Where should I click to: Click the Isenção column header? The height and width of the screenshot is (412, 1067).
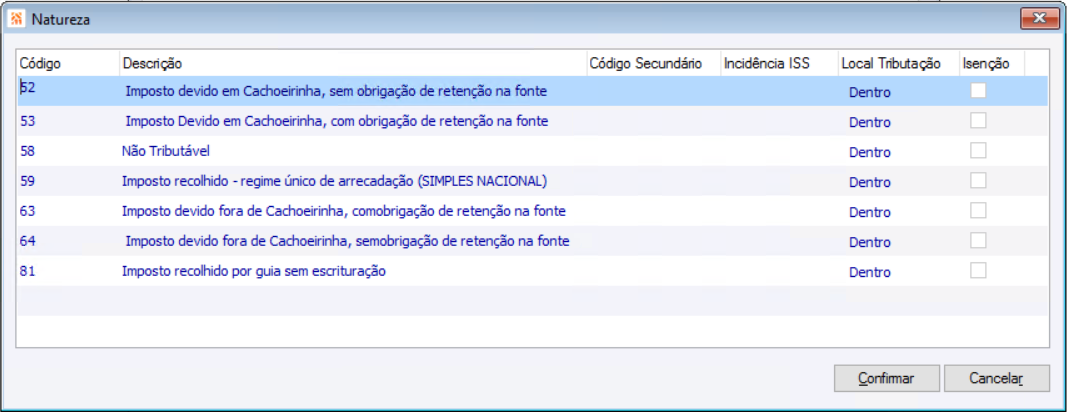click(x=986, y=64)
